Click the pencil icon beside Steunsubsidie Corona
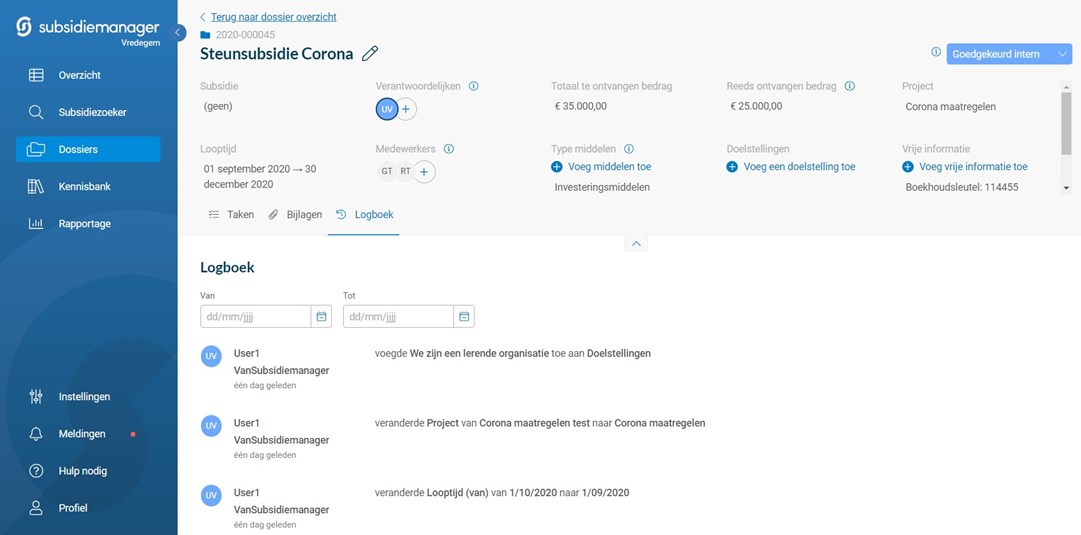Screen dimensions: 1081x535 (370, 54)
